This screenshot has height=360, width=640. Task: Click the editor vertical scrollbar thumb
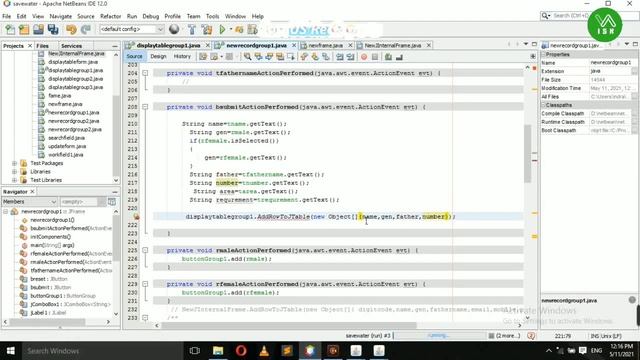point(527,153)
